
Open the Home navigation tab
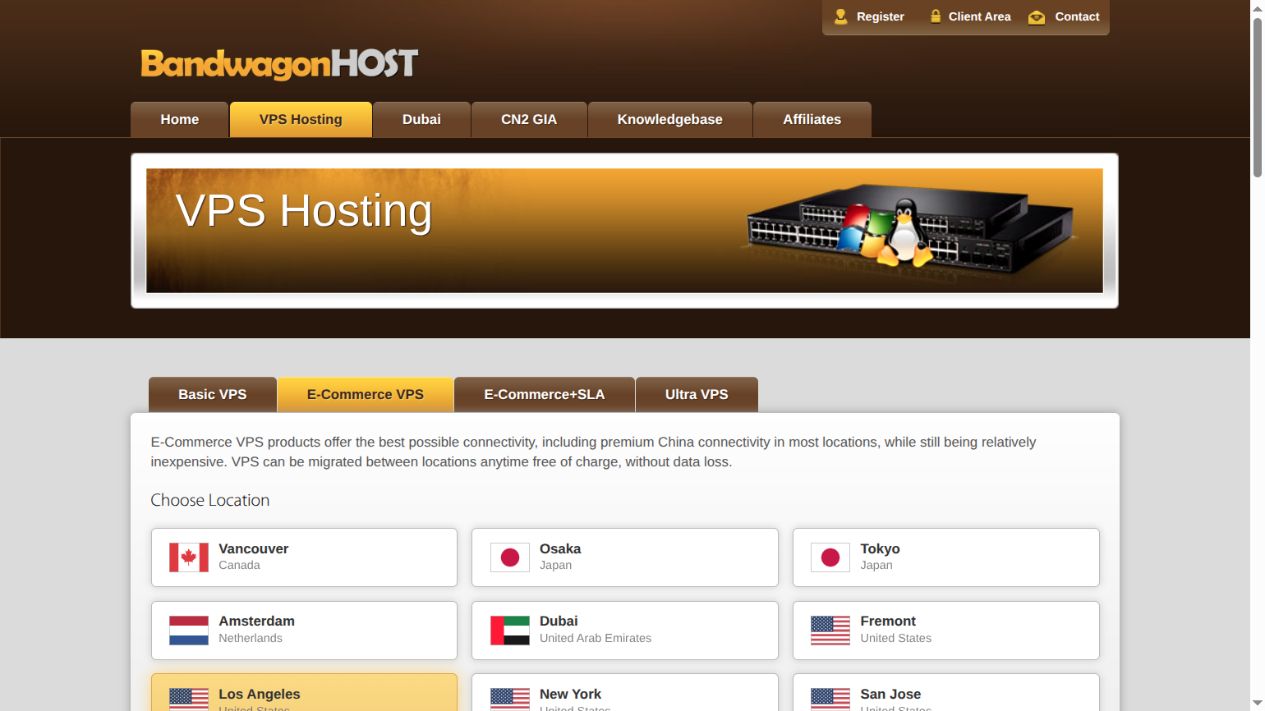179,119
